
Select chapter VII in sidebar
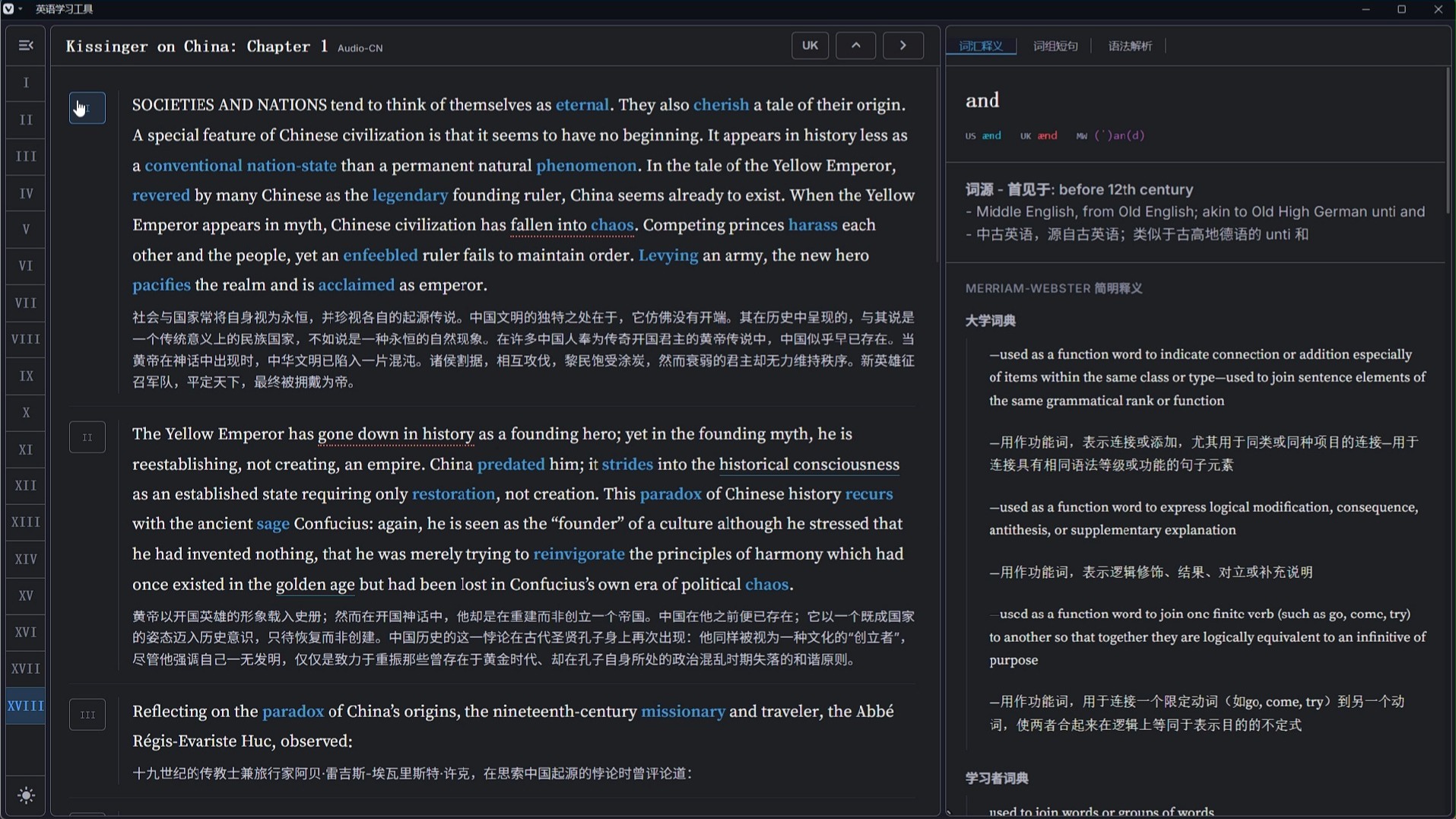pos(26,303)
